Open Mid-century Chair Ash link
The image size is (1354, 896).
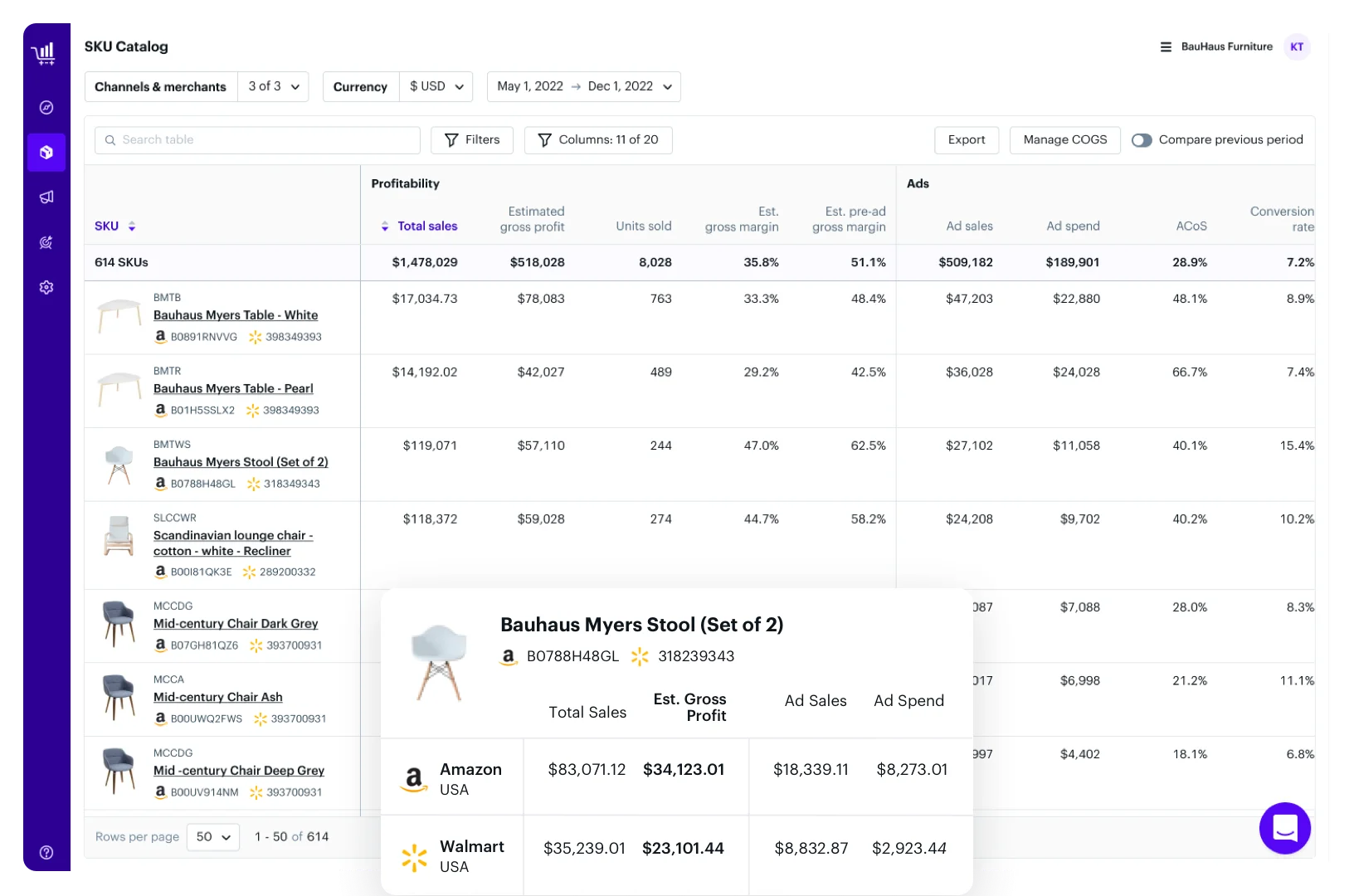(218, 697)
